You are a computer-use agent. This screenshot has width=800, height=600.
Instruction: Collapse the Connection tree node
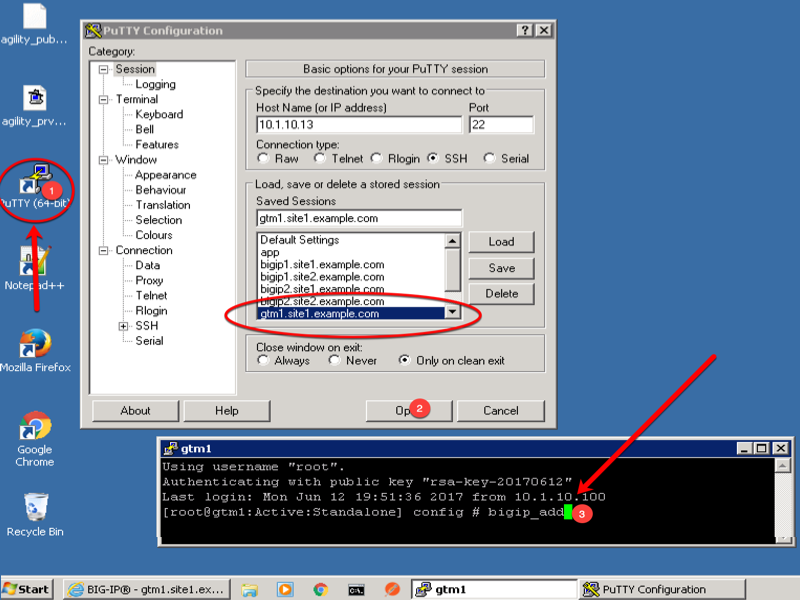click(x=104, y=251)
